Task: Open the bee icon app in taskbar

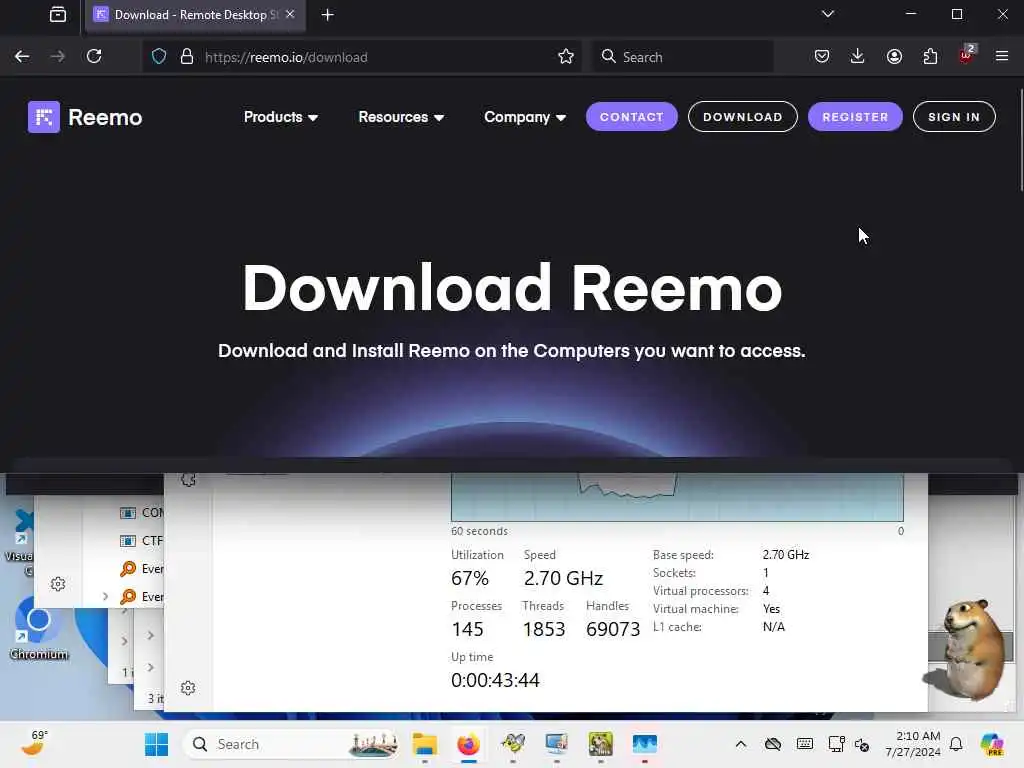Action: coord(513,744)
